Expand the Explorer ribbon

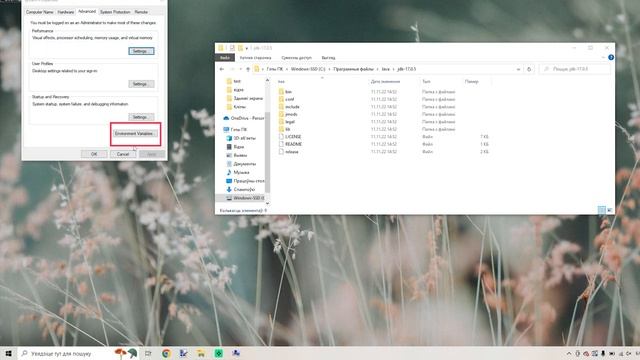pos(603,58)
